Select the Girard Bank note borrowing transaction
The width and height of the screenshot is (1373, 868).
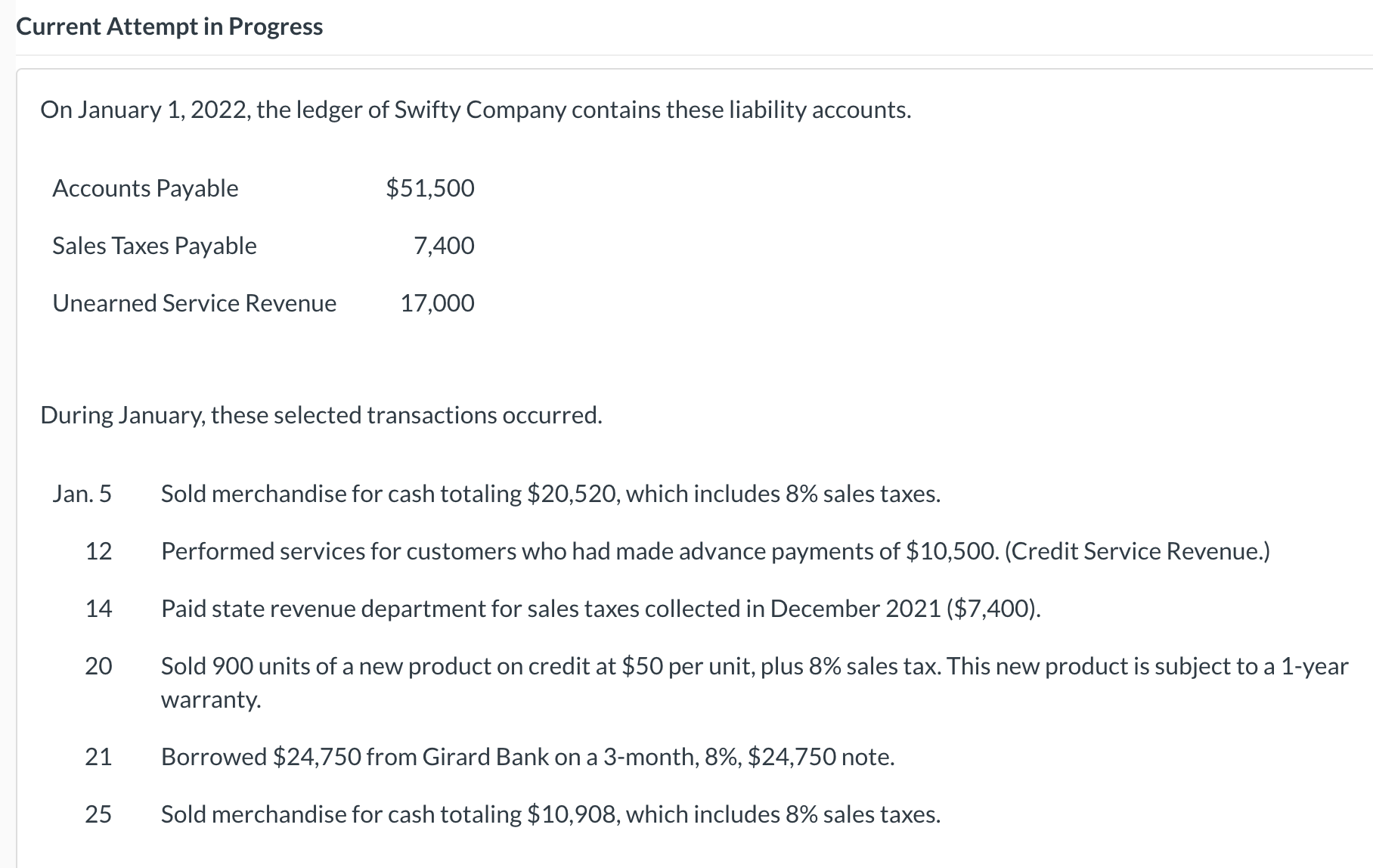528,757
